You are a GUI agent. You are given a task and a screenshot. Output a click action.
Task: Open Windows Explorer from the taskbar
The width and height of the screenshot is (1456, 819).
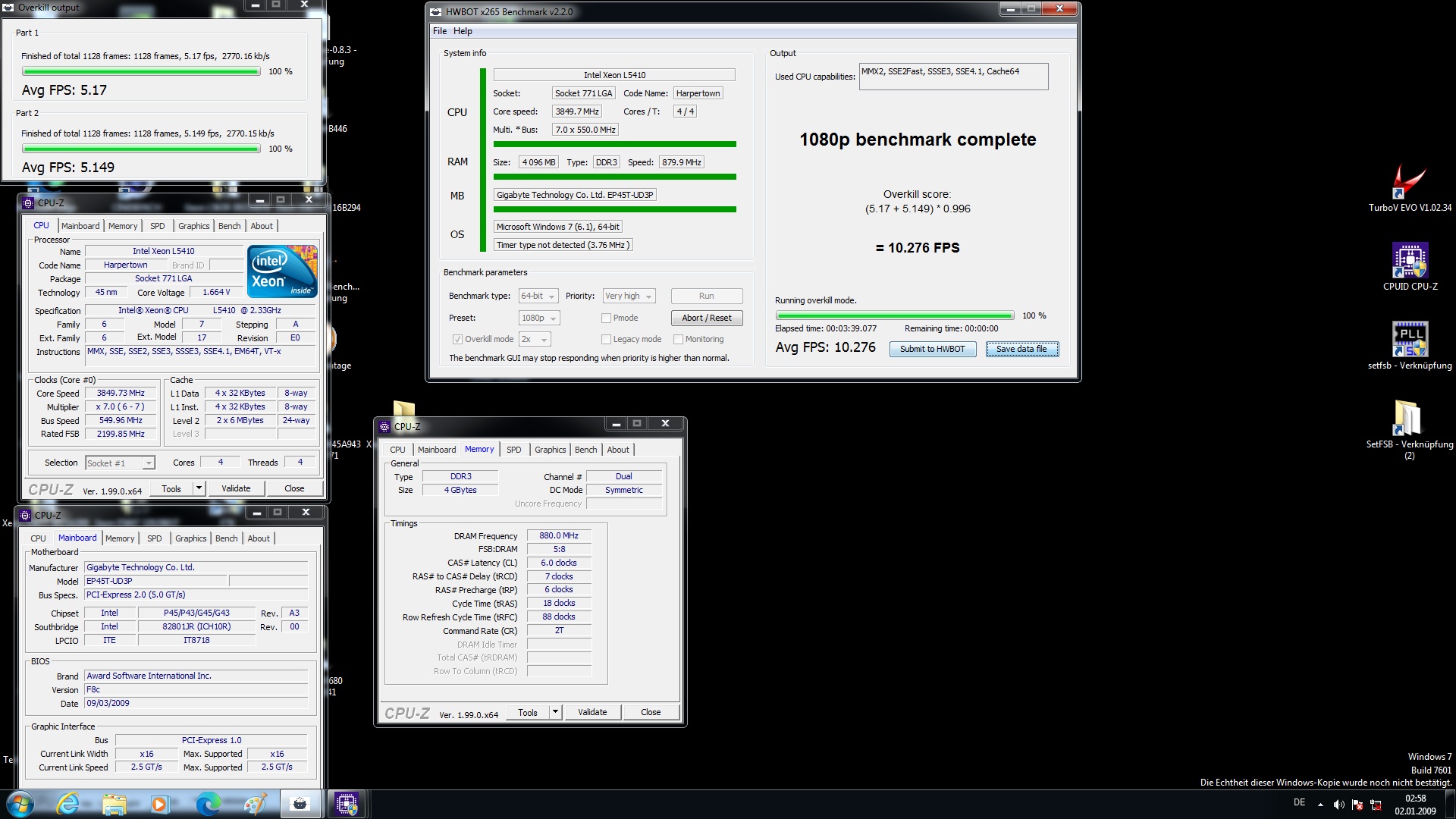click(x=115, y=804)
